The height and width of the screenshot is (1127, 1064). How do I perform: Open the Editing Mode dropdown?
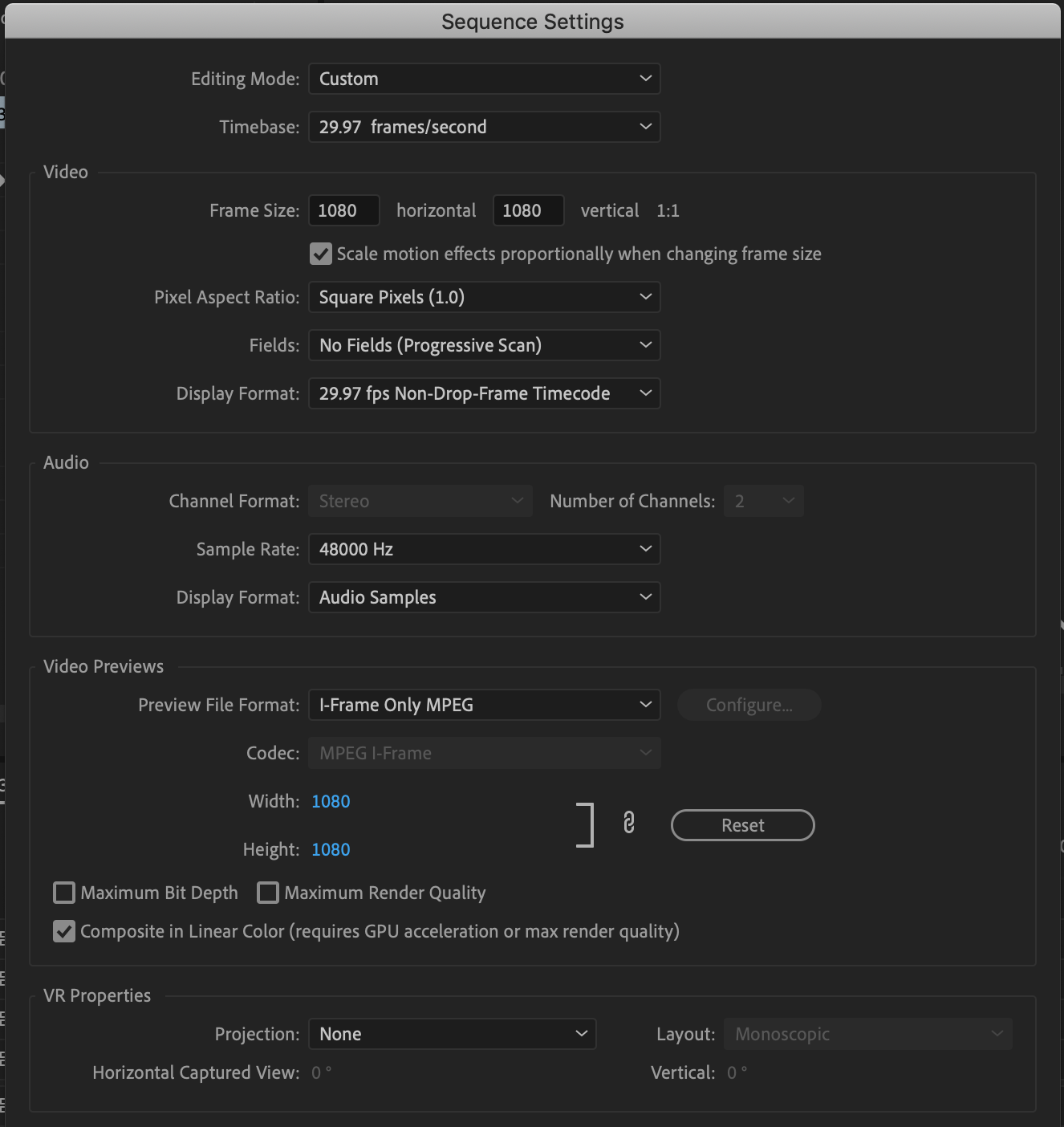tap(484, 78)
